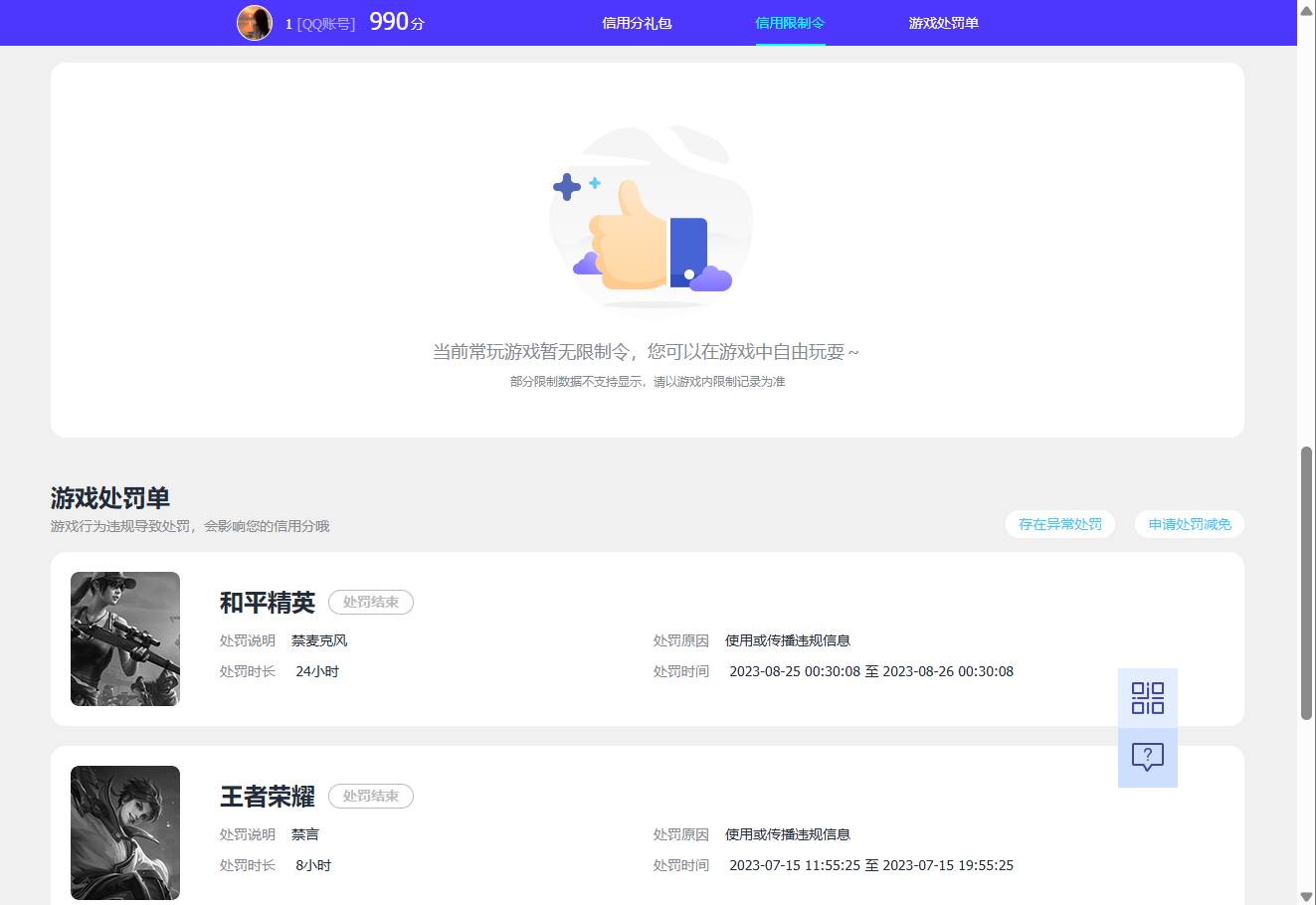Click the scrollbar down arrow

coord(1308,895)
